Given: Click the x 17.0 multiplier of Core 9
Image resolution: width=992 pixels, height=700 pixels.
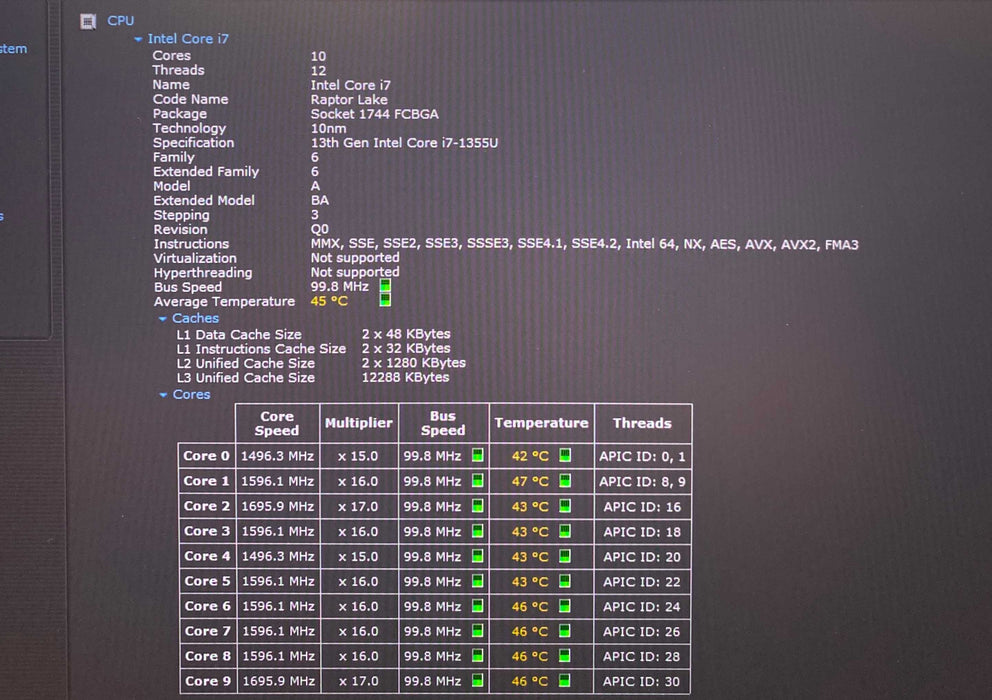Looking at the screenshot, I should coord(359,681).
